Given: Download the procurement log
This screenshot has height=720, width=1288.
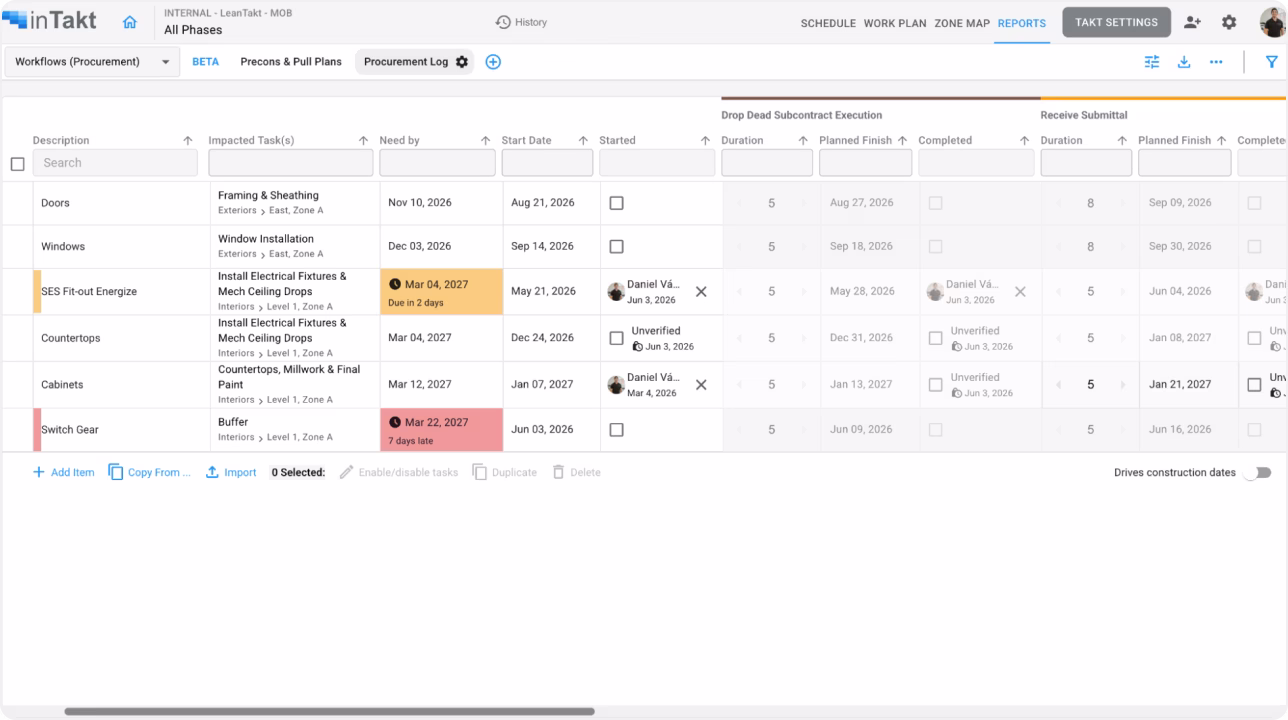Looking at the screenshot, I should (x=1184, y=62).
